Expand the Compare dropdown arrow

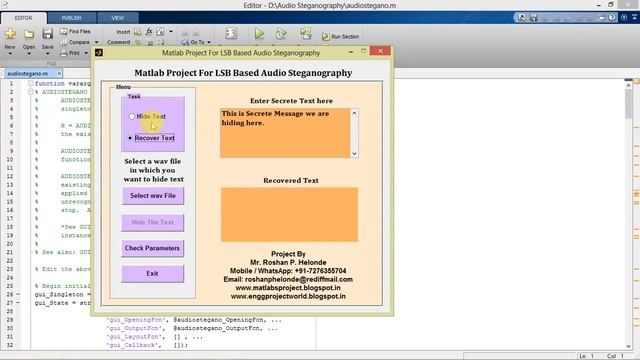pyautogui.click(x=97, y=42)
